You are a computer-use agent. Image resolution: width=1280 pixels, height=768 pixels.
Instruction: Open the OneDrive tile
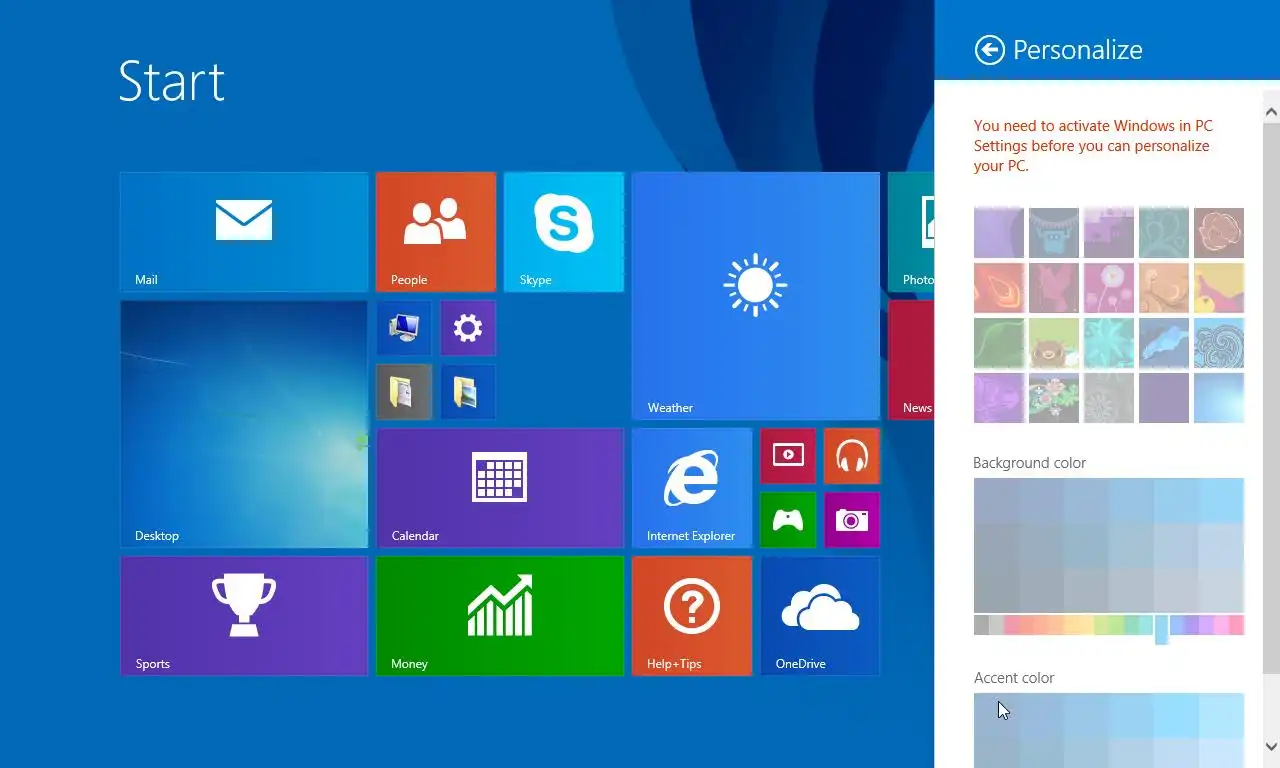pyautogui.click(x=820, y=616)
